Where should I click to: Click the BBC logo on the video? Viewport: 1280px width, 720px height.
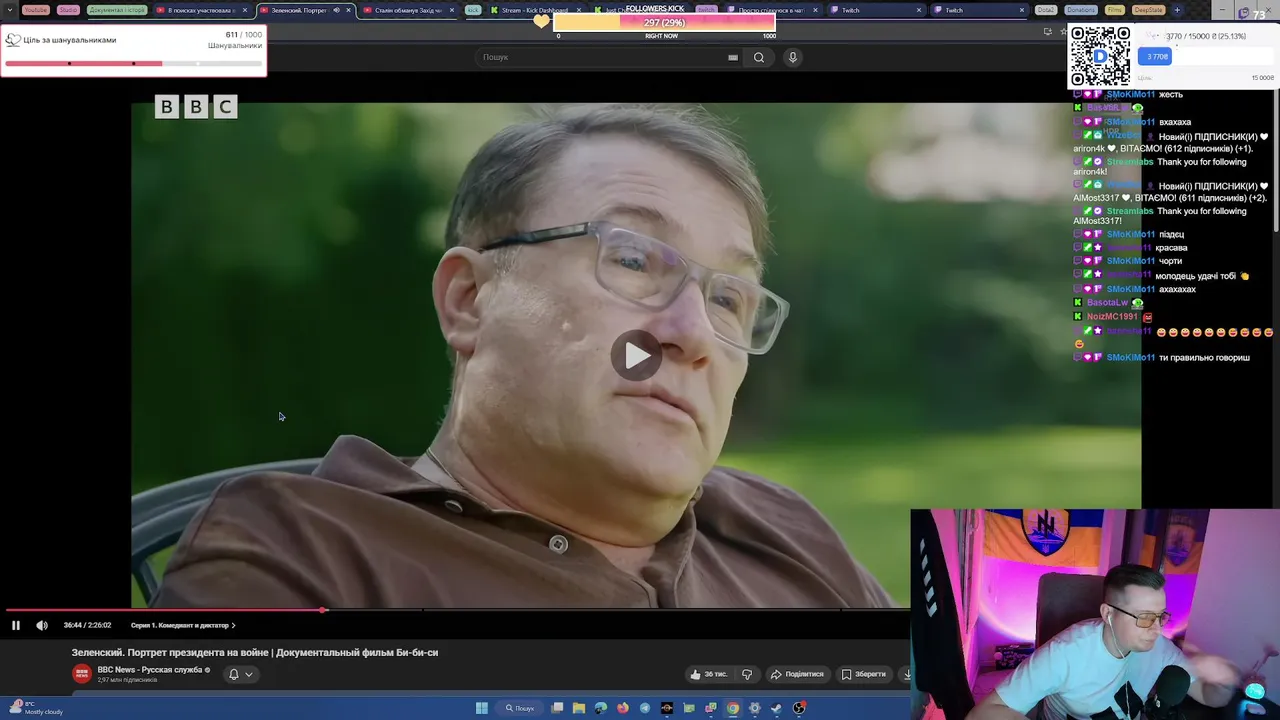196,107
